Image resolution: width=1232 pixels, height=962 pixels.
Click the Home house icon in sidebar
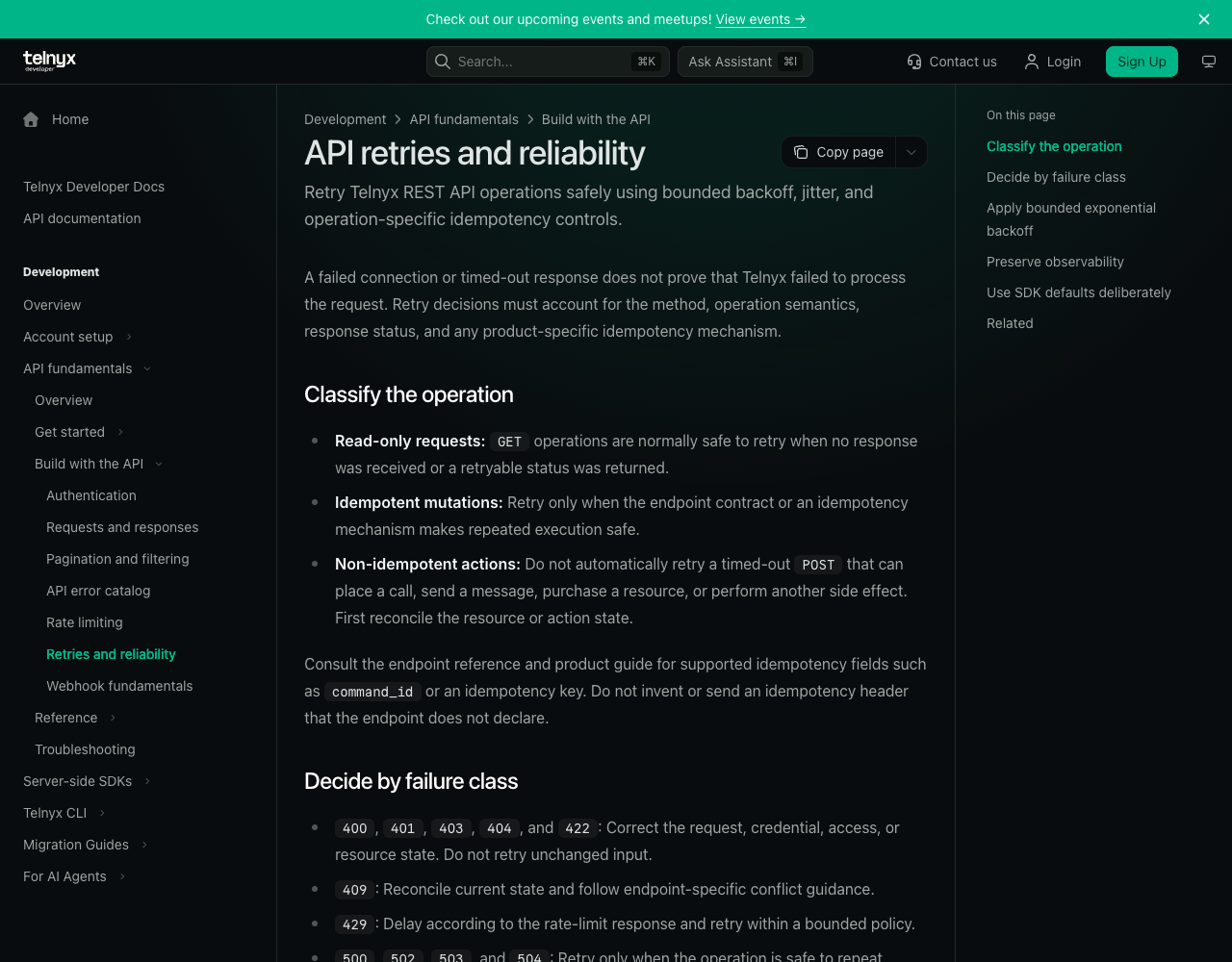[31, 119]
